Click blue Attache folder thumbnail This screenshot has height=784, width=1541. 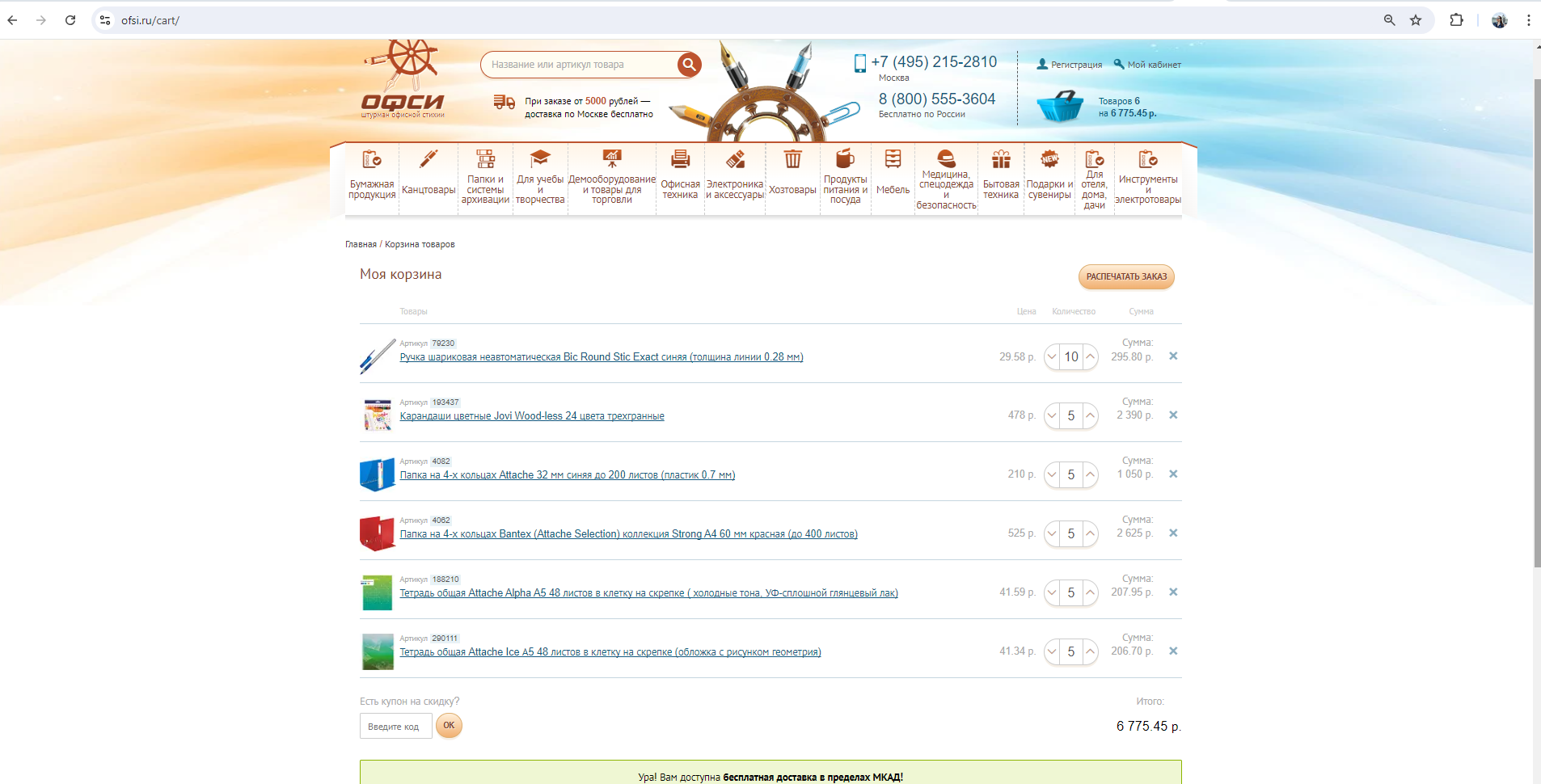click(378, 474)
